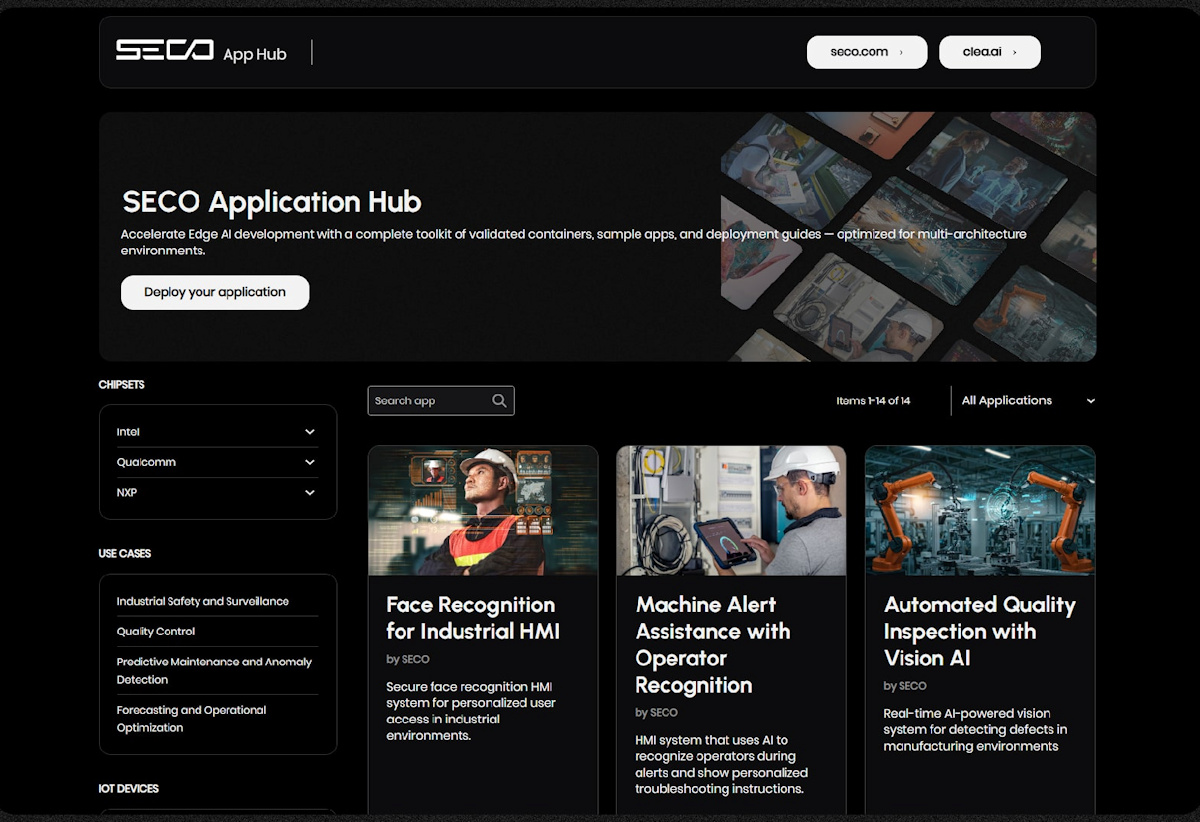The height and width of the screenshot is (822, 1200).
Task: Click Deploy your application button
Action: (215, 292)
